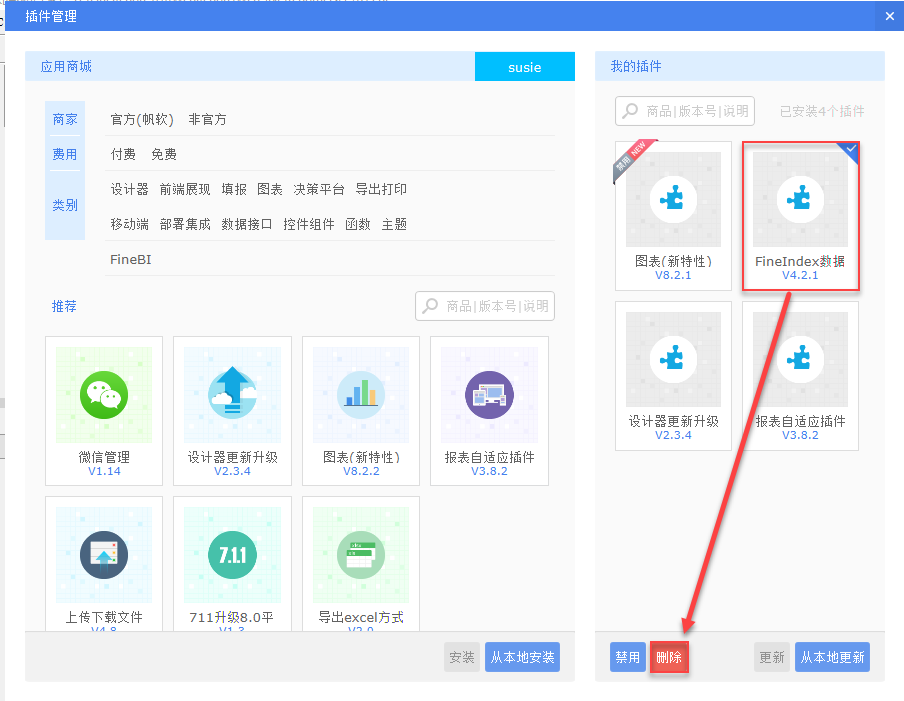Pick the 711升级8.0平 plugin icon
904x701 pixels.
pyautogui.click(x=232, y=555)
